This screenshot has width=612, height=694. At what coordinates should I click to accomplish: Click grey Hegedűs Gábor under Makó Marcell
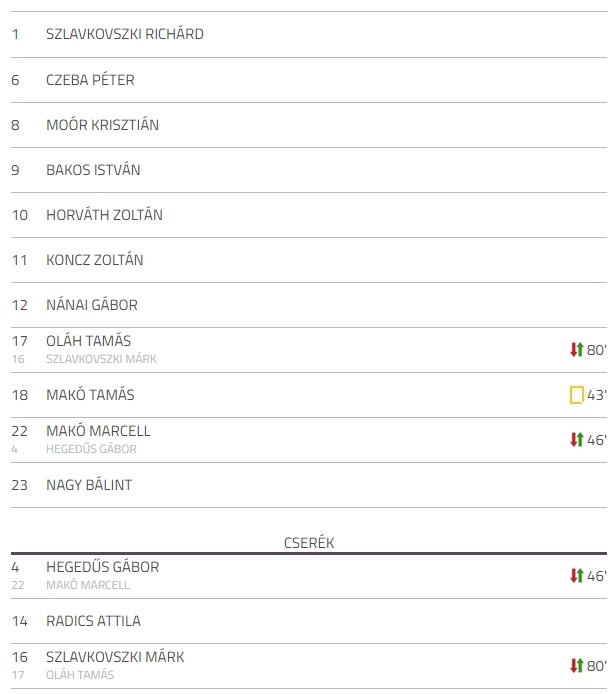click(x=91, y=449)
